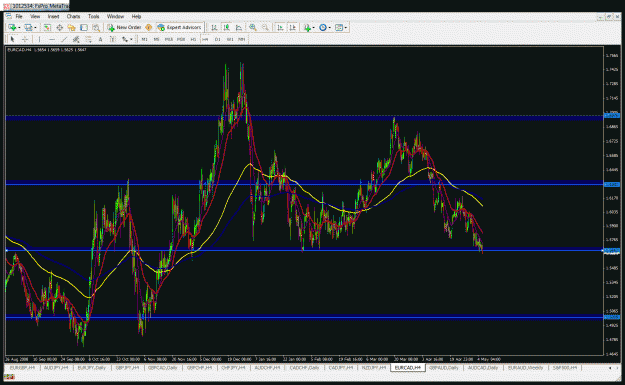Open the Profiles toolbar icon
Screen dimensions: 625x385
pos(28,28)
